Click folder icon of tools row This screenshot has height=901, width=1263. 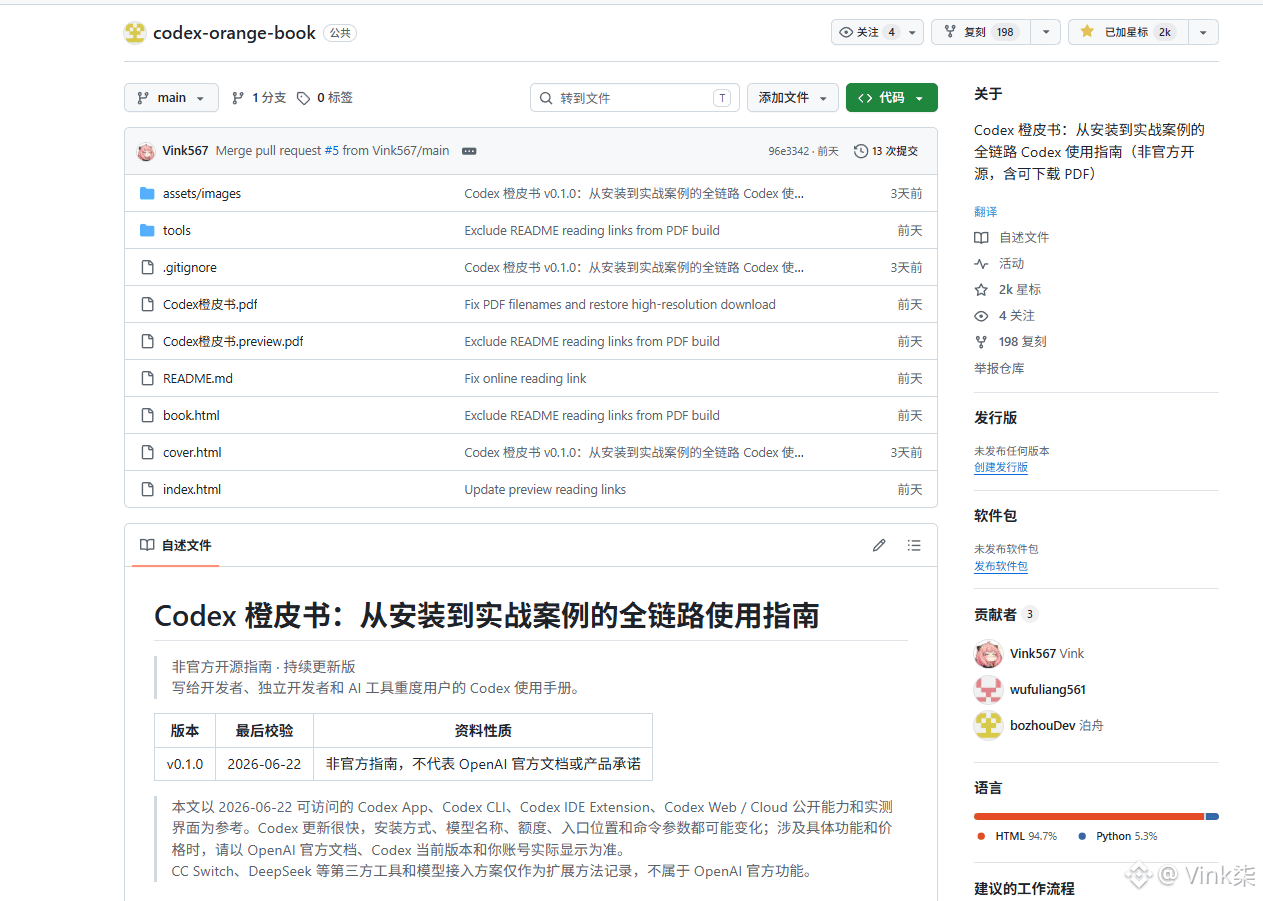coord(147,230)
